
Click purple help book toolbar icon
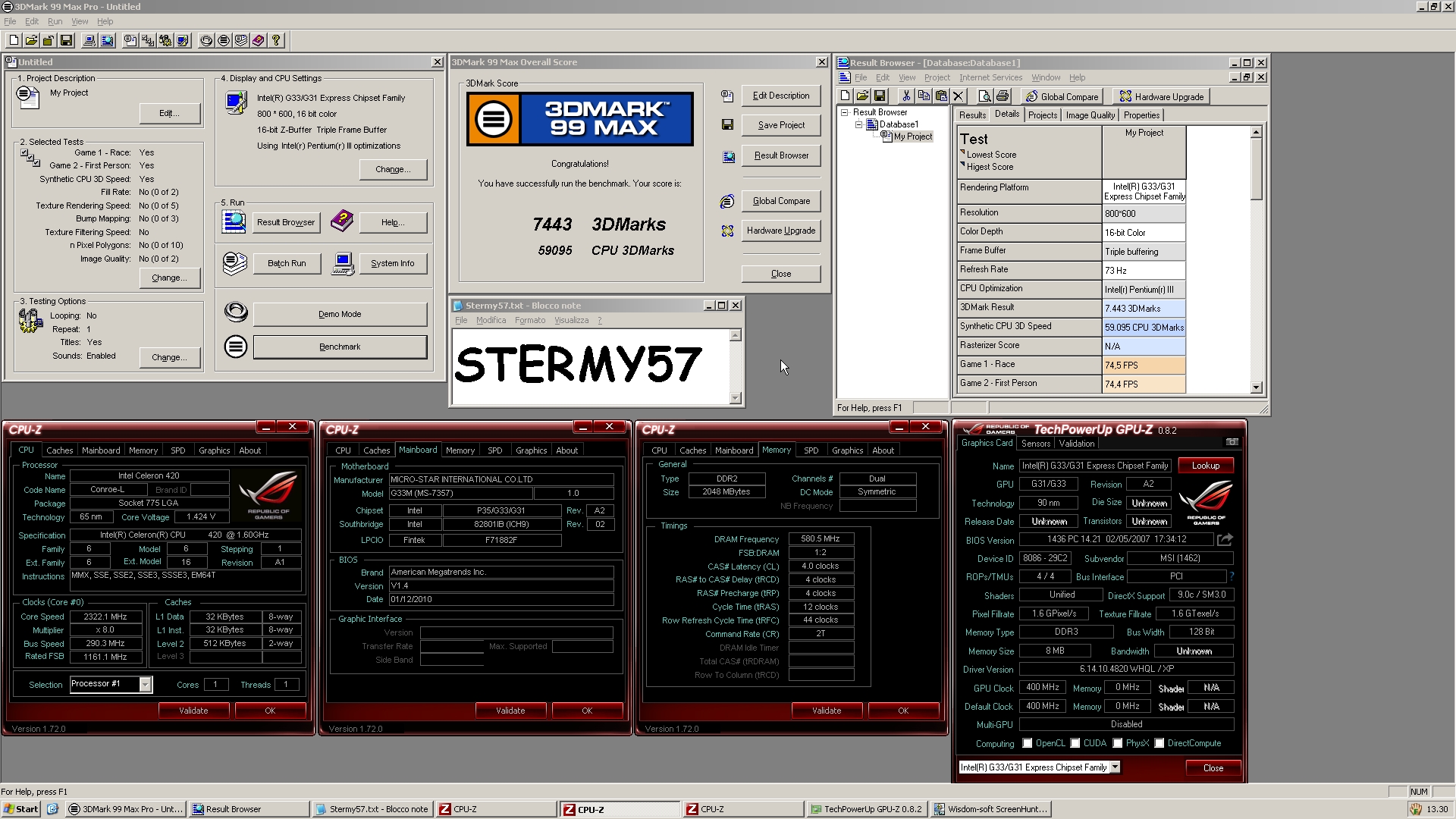[259, 41]
